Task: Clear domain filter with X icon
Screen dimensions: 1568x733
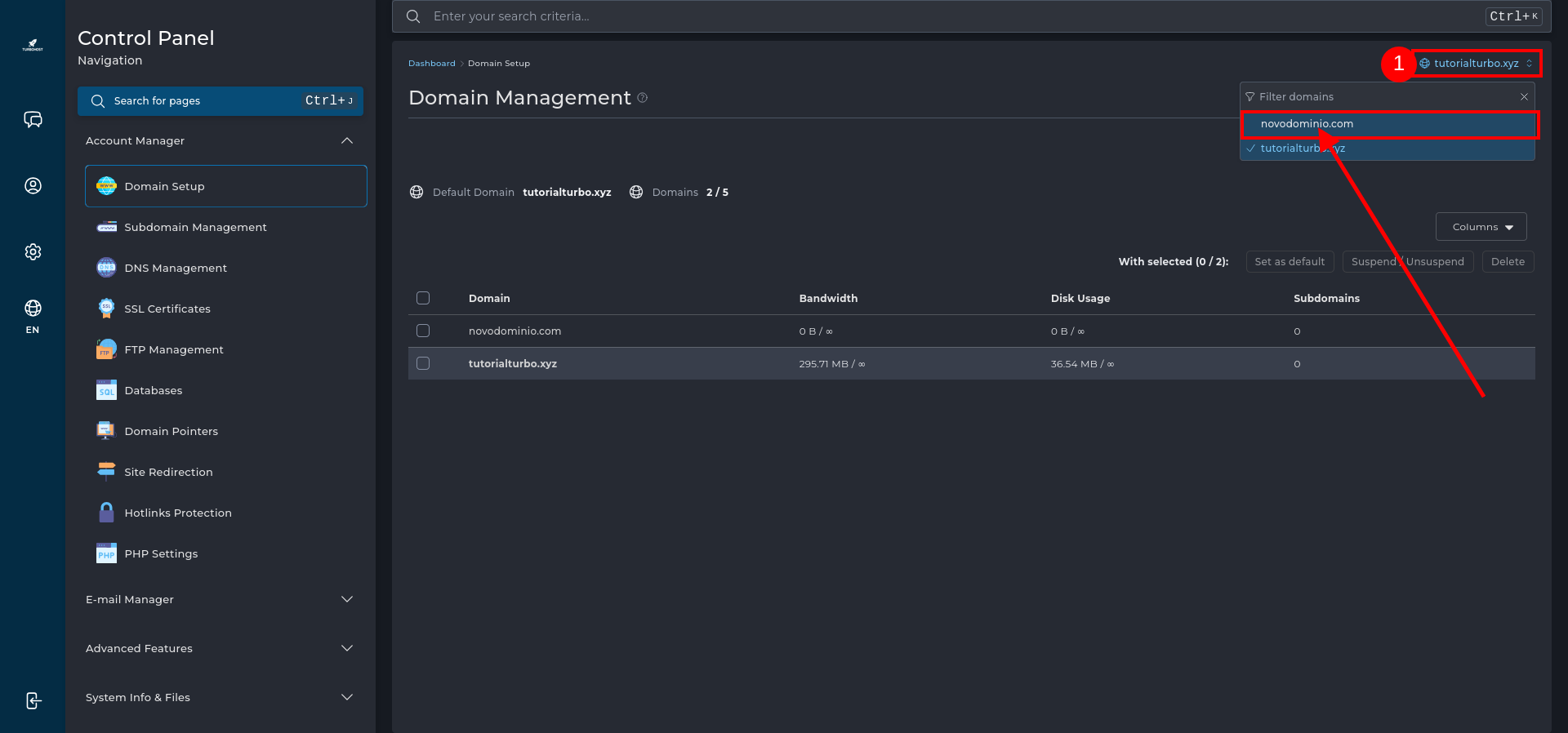Action: (x=1524, y=97)
